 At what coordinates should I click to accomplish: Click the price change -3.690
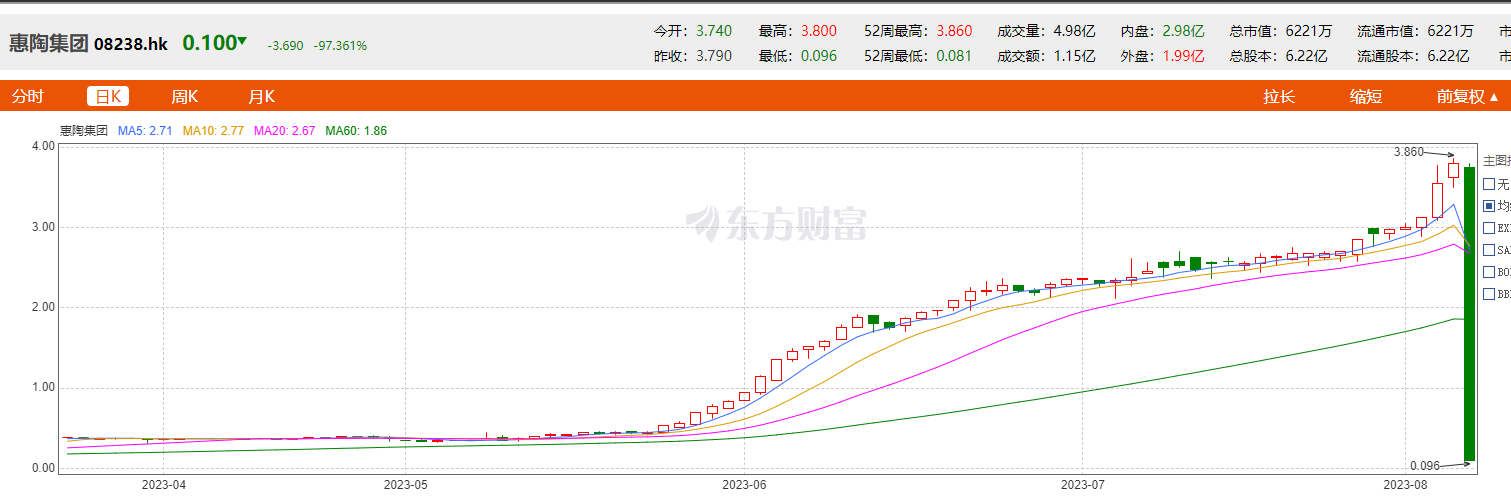click(285, 46)
